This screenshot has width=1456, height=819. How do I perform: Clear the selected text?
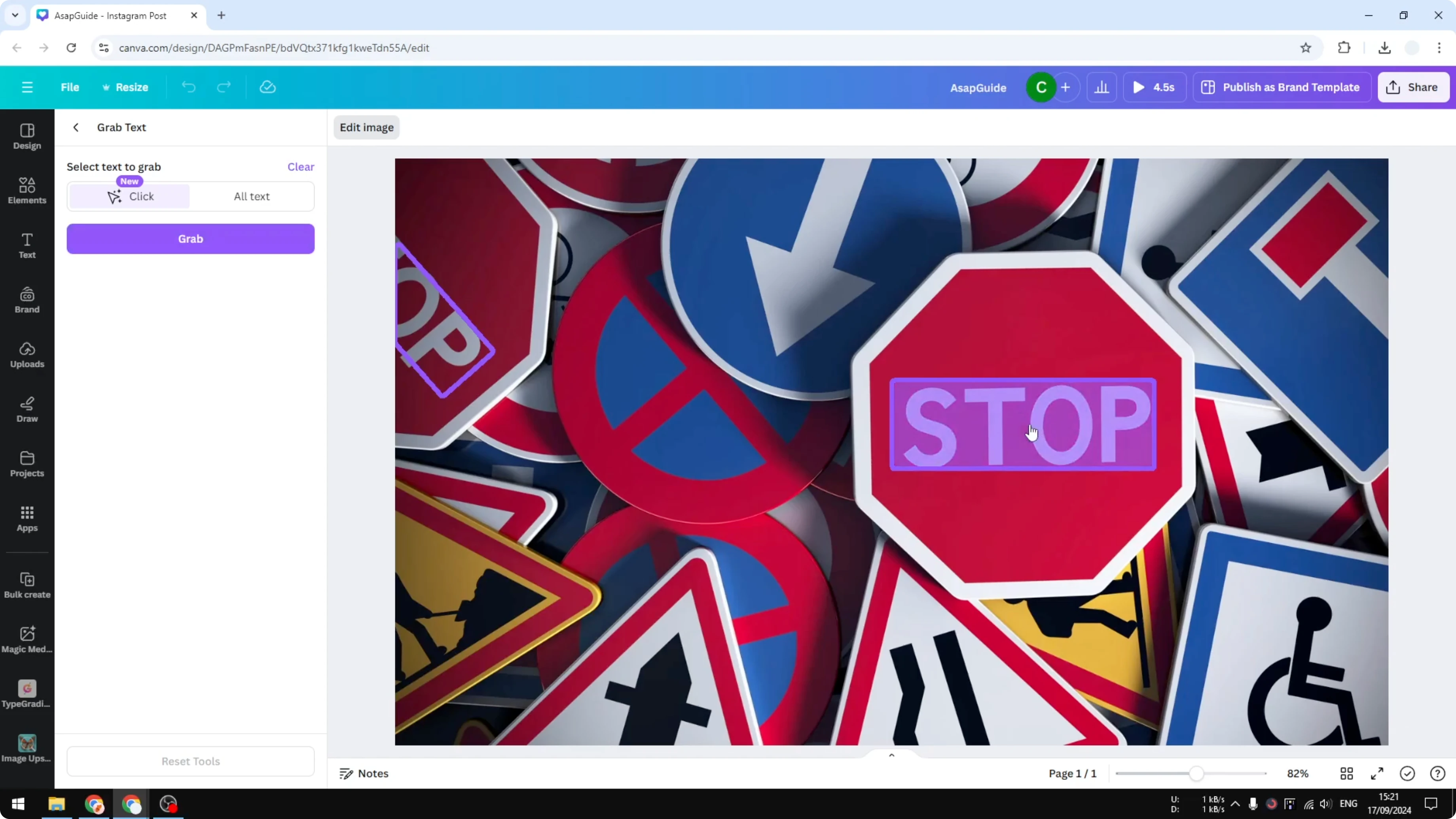tap(301, 167)
